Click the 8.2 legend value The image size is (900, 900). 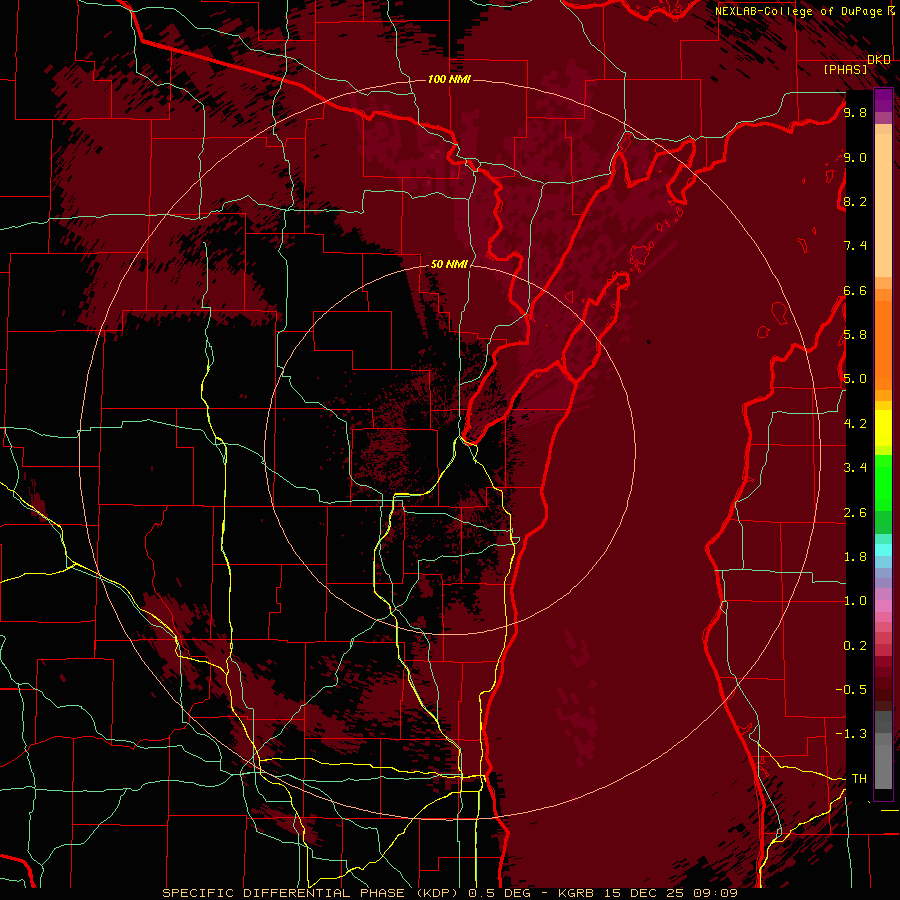(x=855, y=201)
